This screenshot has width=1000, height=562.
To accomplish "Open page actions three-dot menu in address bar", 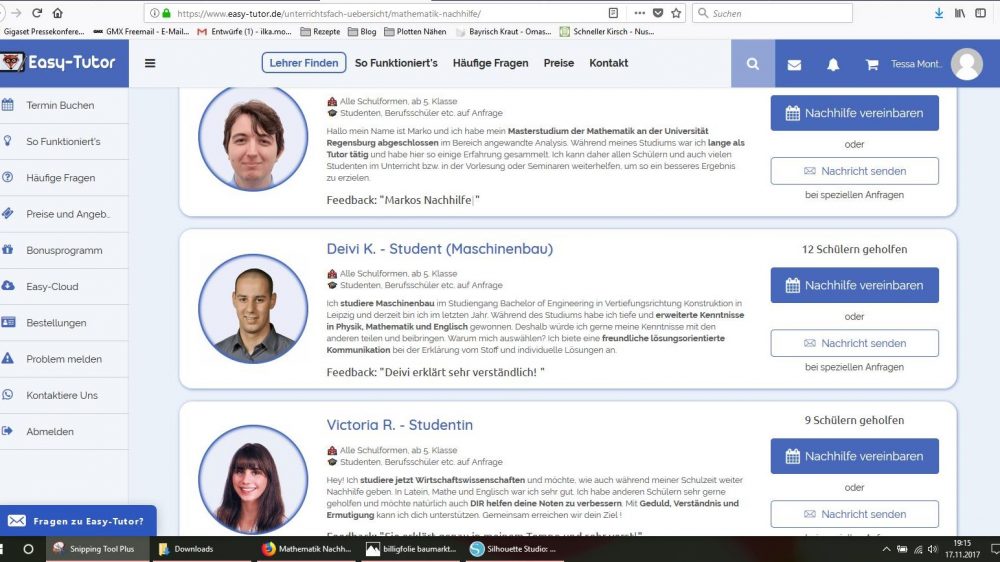I will (x=639, y=13).
